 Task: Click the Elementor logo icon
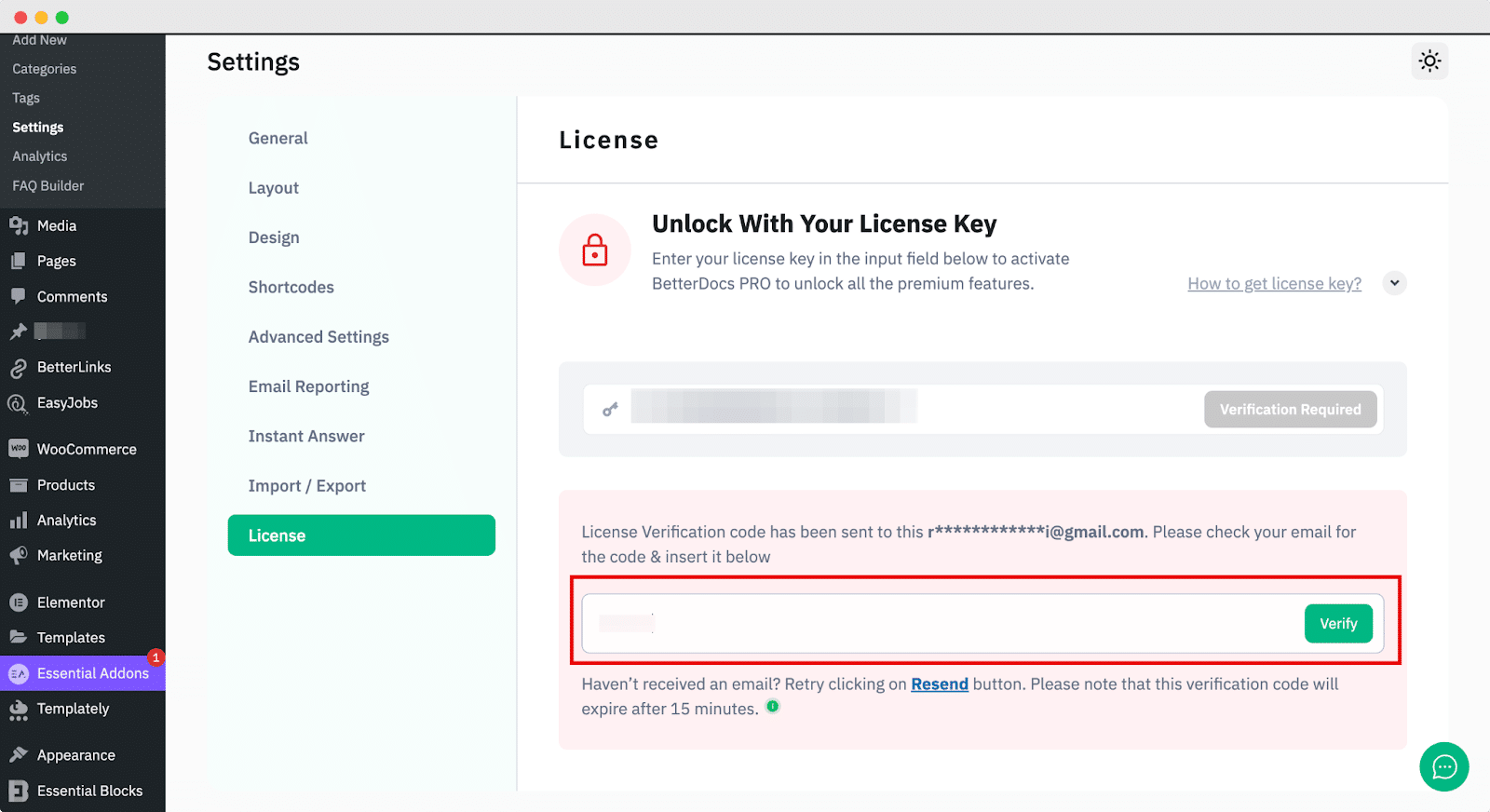[x=19, y=602]
